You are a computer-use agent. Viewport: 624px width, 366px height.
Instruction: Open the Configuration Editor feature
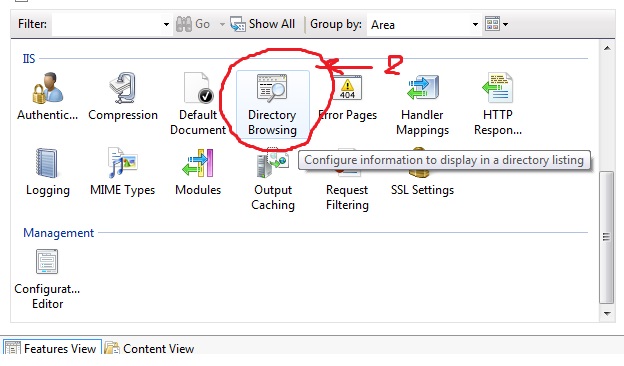[x=47, y=279]
